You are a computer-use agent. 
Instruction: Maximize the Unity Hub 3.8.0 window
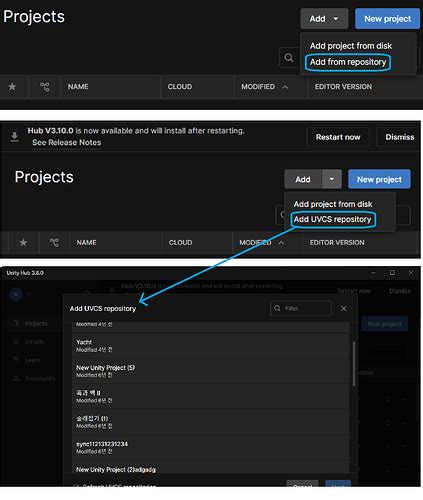[x=392, y=273]
